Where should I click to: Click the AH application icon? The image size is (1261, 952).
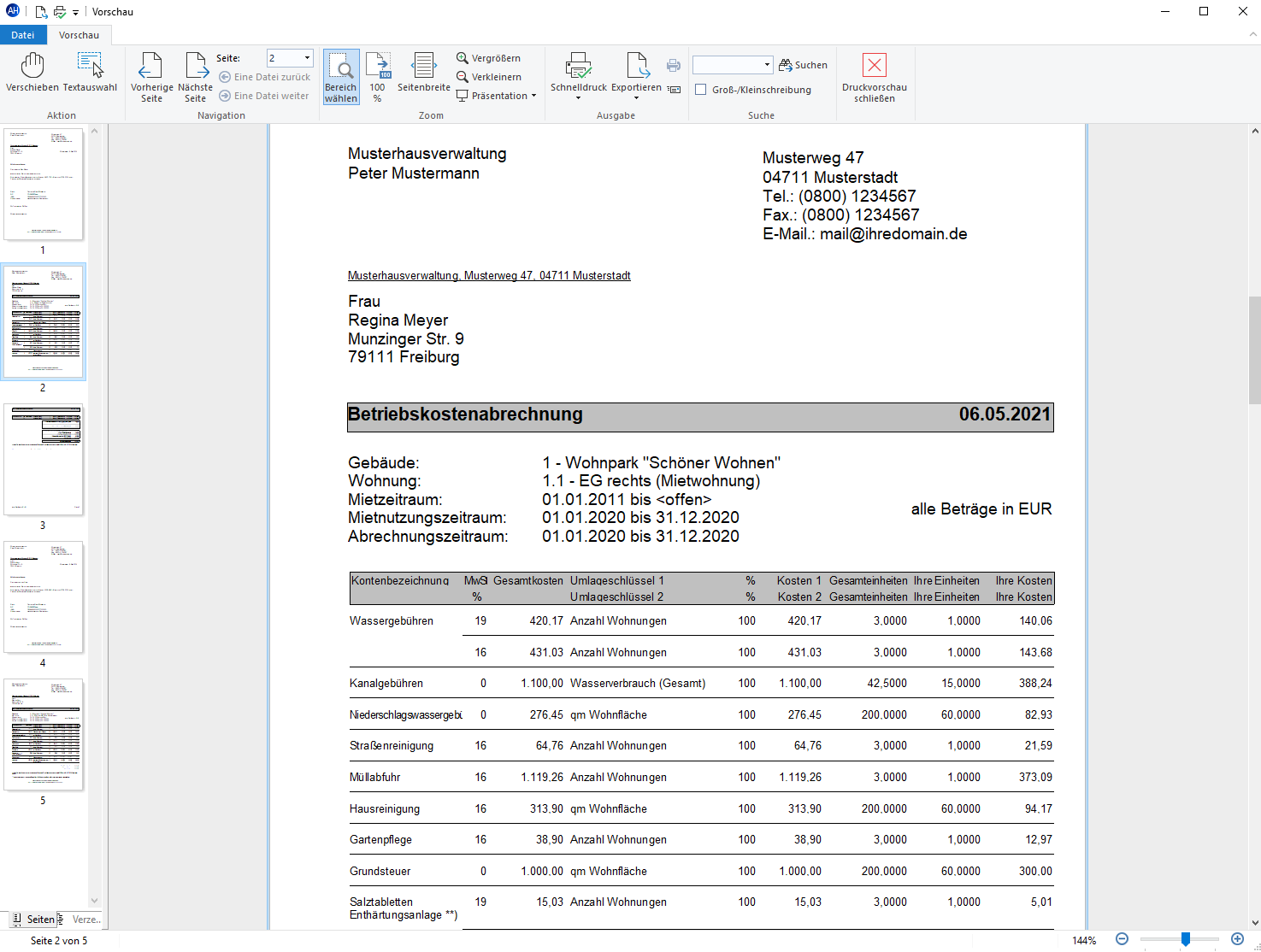tap(13, 11)
